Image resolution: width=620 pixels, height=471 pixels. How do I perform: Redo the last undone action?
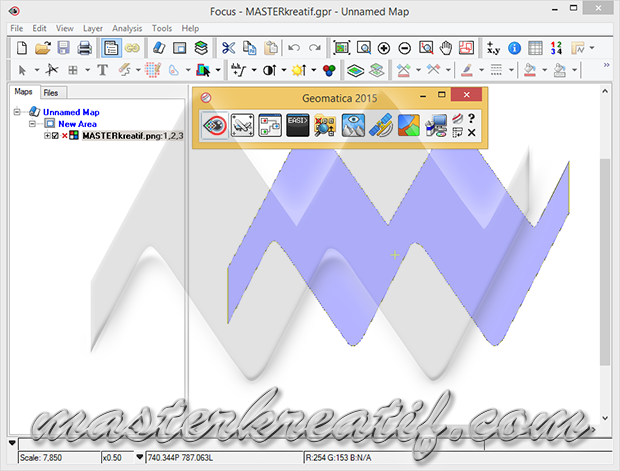tap(315, 48)
